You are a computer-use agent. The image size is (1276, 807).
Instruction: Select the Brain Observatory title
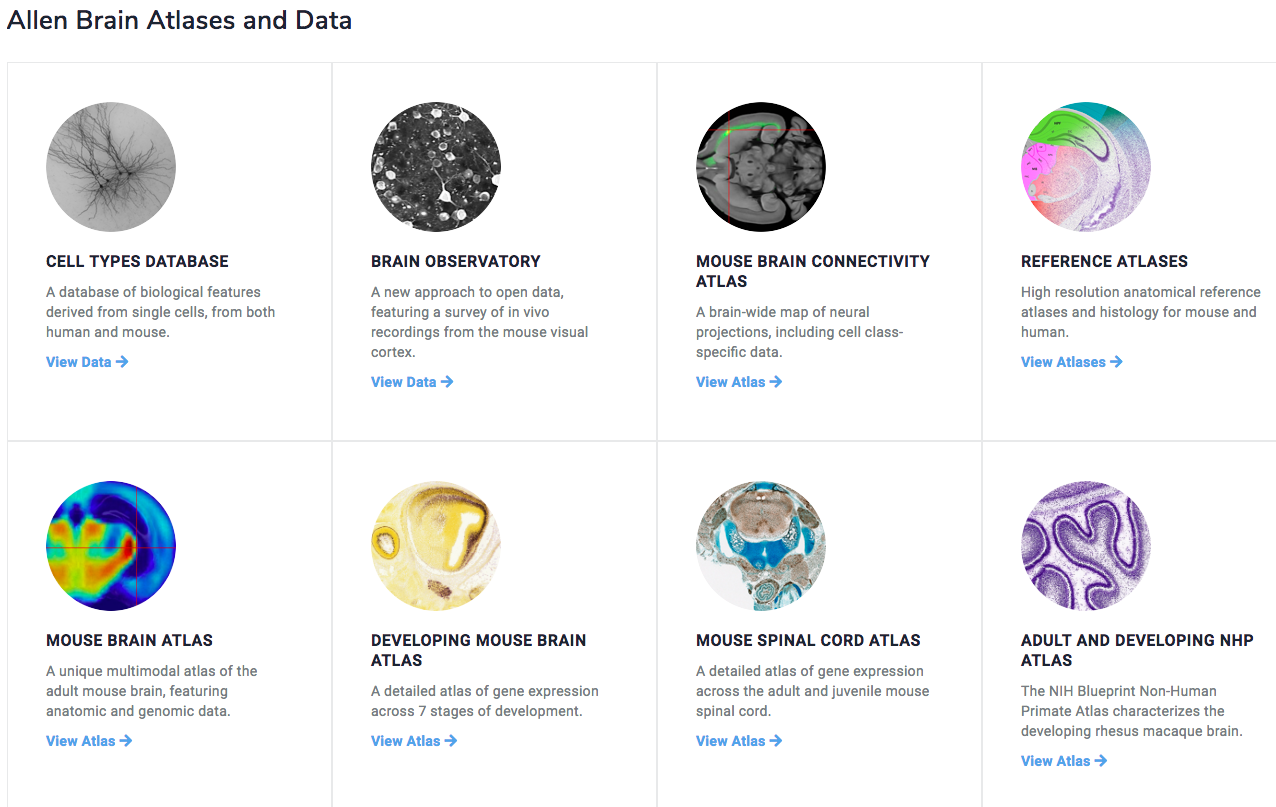455,261
